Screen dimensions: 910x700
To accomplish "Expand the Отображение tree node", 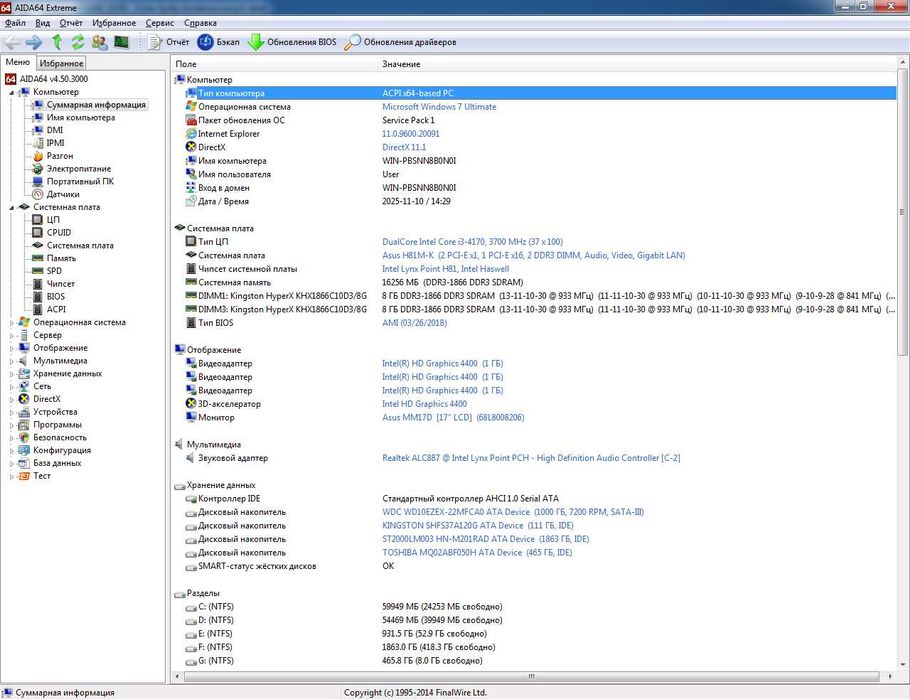I will (11, 348).
